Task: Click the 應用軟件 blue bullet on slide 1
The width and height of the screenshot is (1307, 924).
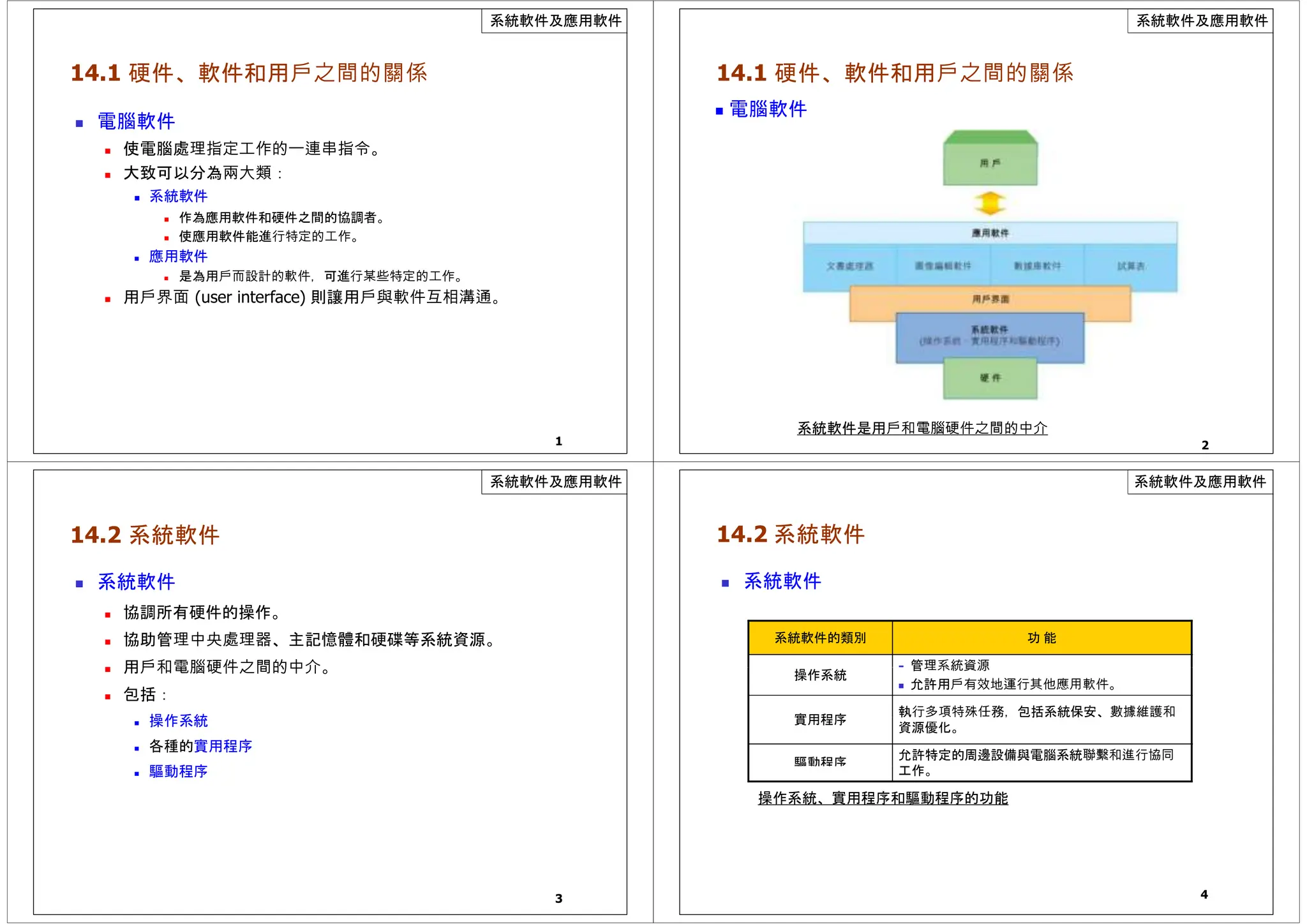Action: (178, 257)
